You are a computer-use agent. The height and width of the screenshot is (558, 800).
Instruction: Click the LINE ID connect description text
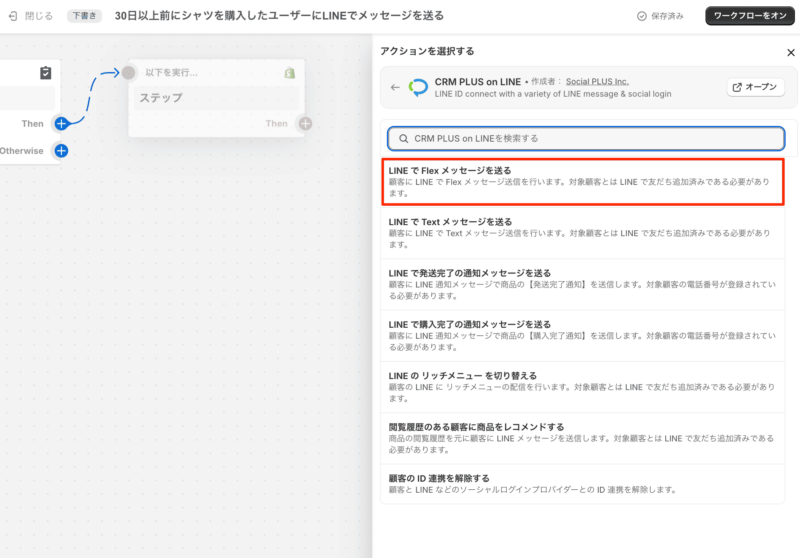click(553, 94)
